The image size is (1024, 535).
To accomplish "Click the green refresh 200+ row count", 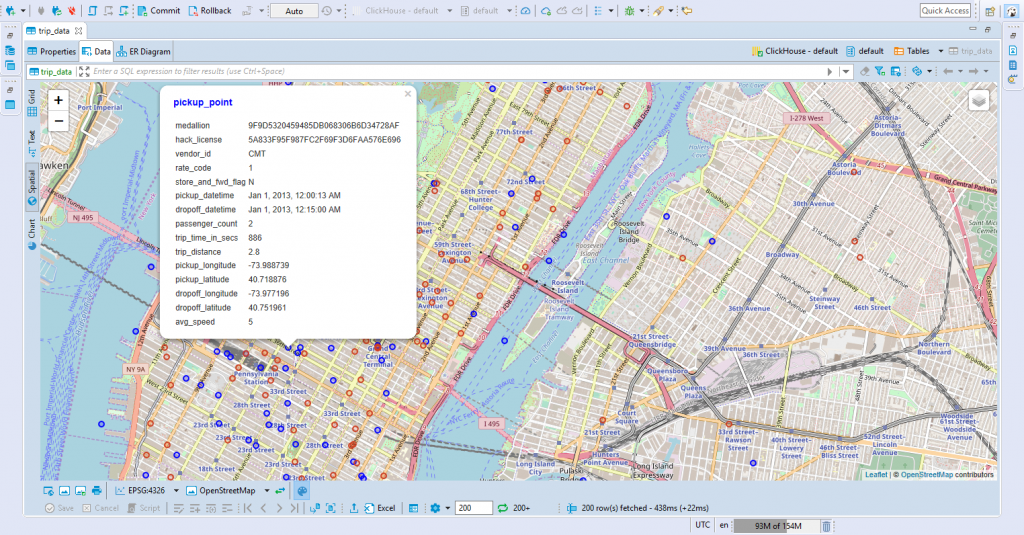I will point(514,508).
